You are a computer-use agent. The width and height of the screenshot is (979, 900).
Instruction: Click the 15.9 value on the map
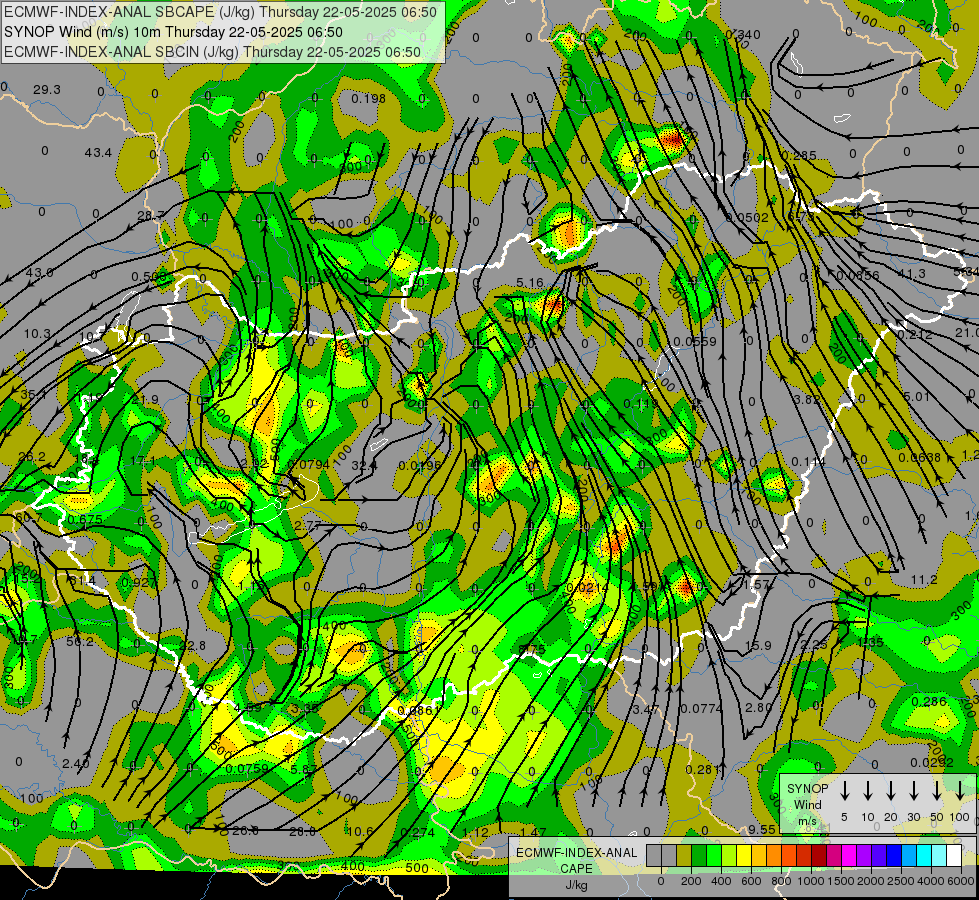758,646
